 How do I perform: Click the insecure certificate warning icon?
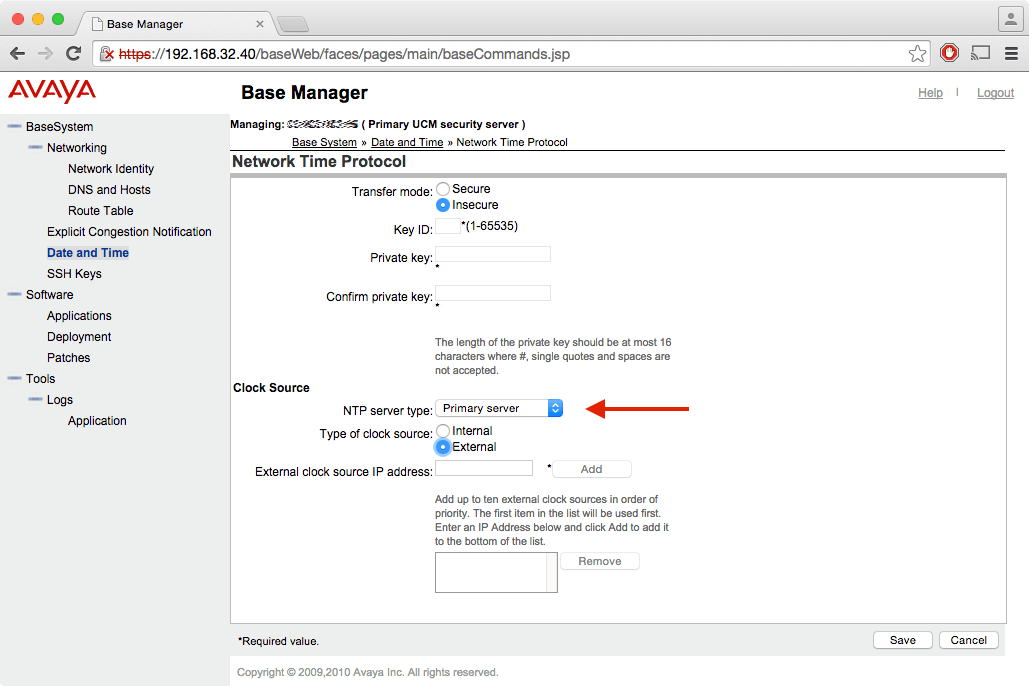pyautogui.click(x=107, y=54)
